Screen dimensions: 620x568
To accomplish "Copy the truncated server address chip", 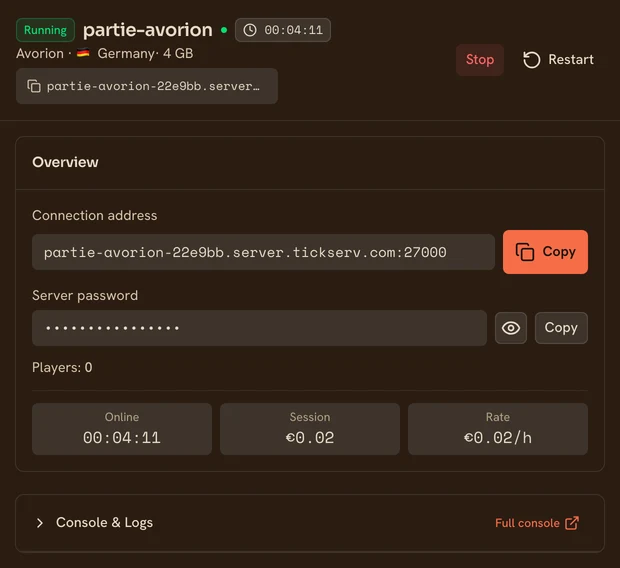I will (147, 86).
